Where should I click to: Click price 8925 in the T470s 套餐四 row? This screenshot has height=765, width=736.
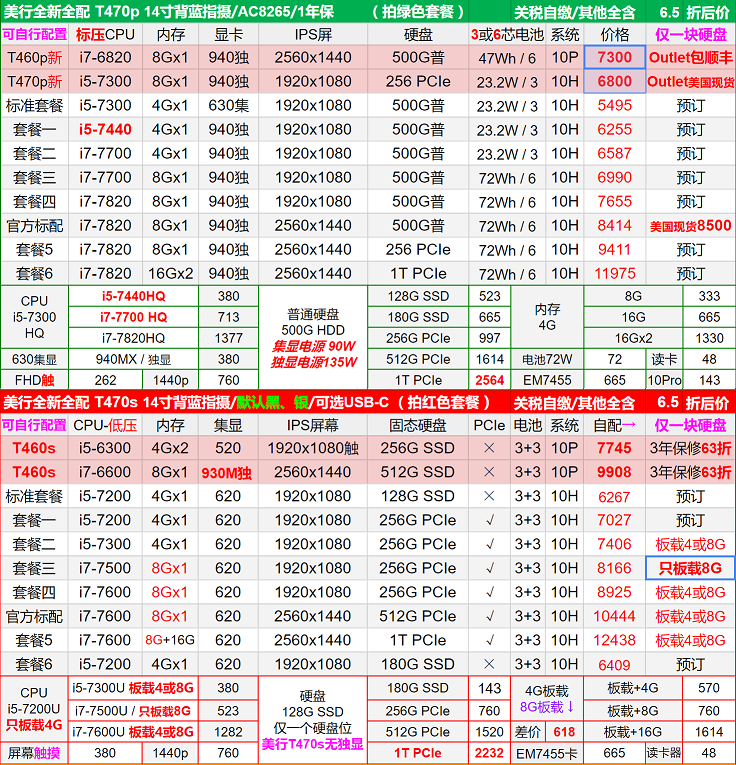[615, 592]
